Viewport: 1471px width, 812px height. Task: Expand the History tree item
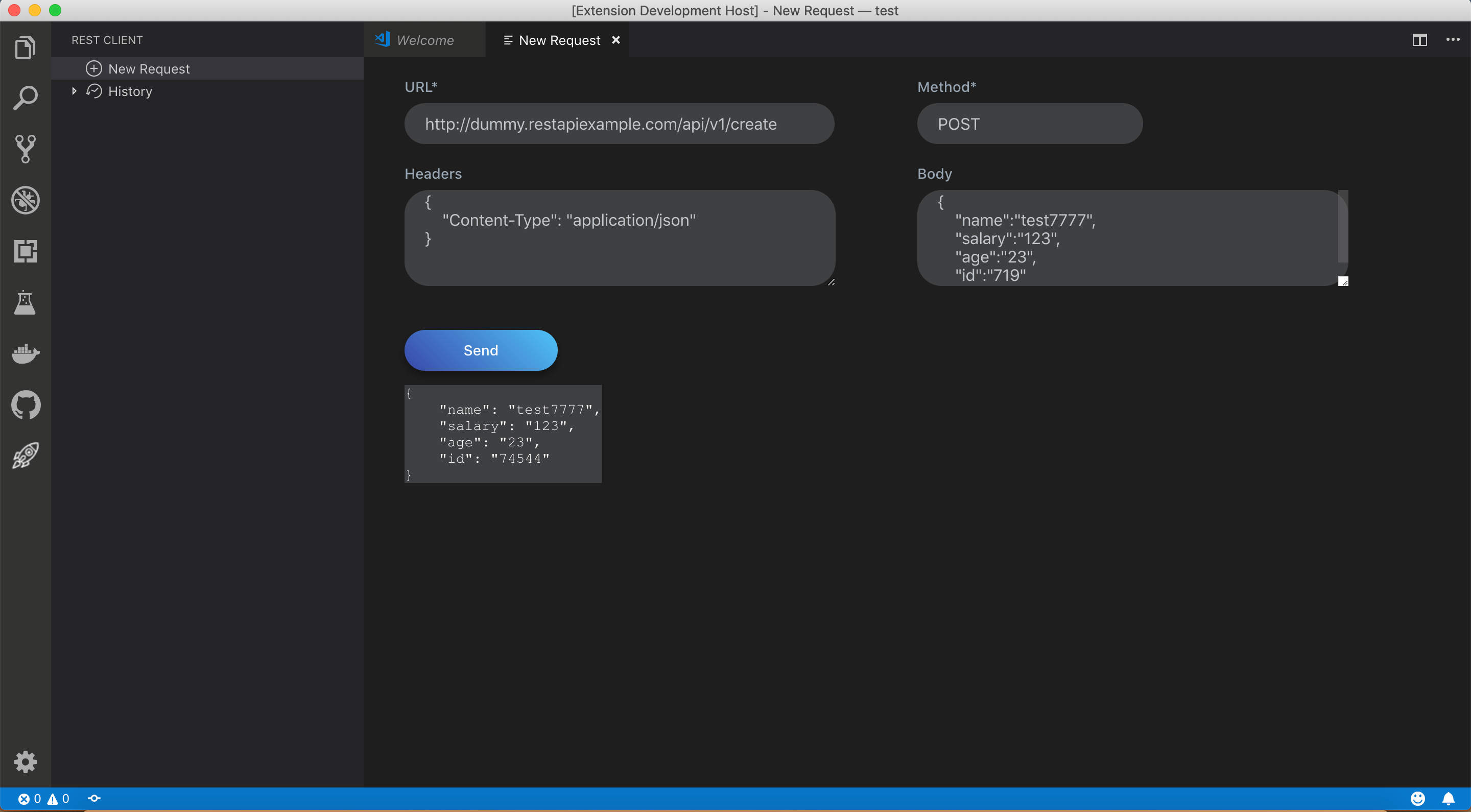point(74,91)
